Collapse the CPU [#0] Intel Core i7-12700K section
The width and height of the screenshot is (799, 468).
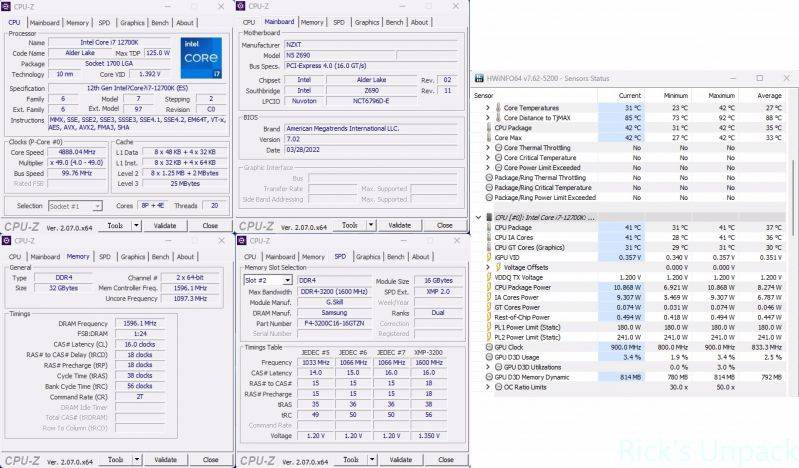pyautogui.click(x=478, y=217)
